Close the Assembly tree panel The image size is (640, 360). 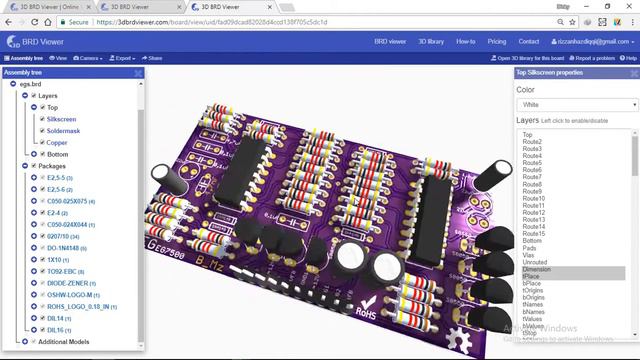click(x=138, y=73)
